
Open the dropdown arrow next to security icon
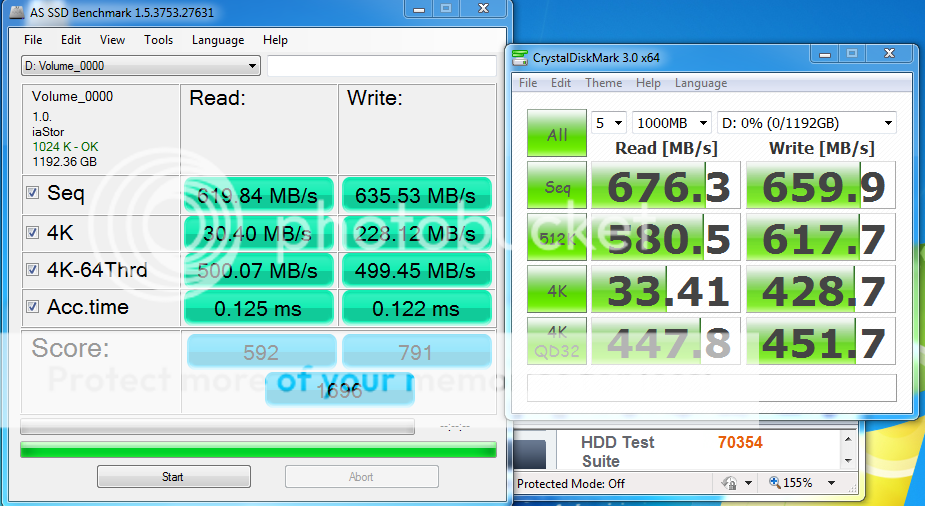(748, 483)
